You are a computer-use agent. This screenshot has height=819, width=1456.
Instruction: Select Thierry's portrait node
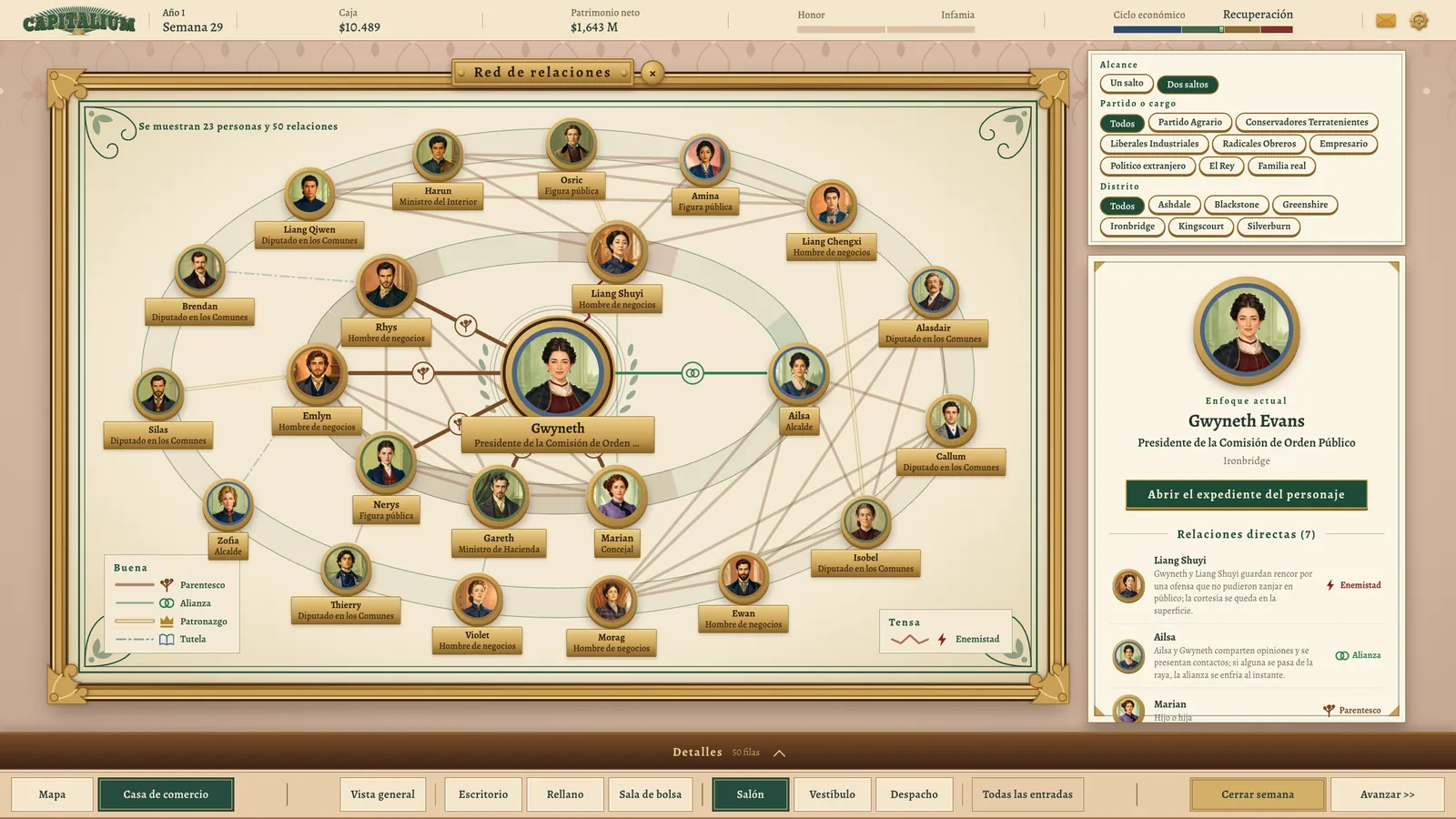[x=346, y=569]
